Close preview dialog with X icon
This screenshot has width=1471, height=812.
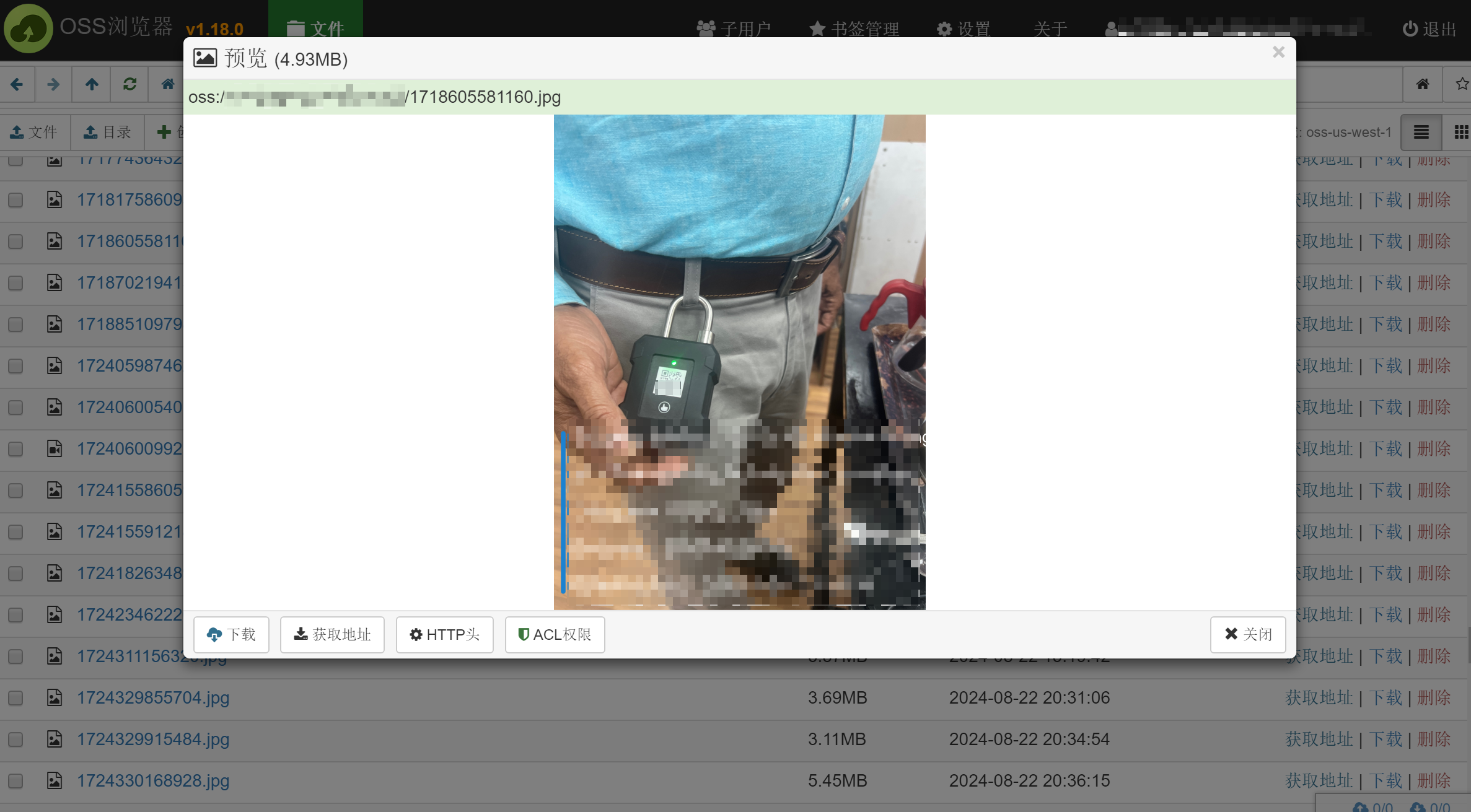[x=1278, y=52]
